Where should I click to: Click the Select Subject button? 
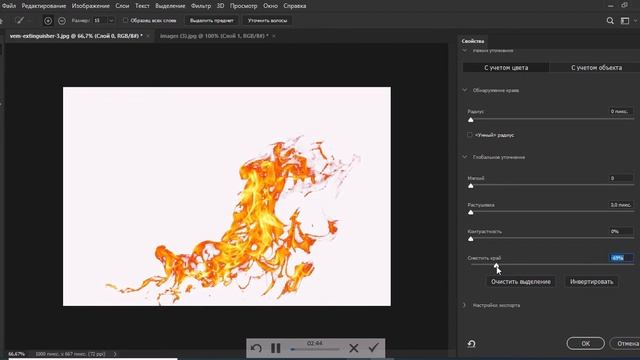pyautogui.click(x=211, y=20)
